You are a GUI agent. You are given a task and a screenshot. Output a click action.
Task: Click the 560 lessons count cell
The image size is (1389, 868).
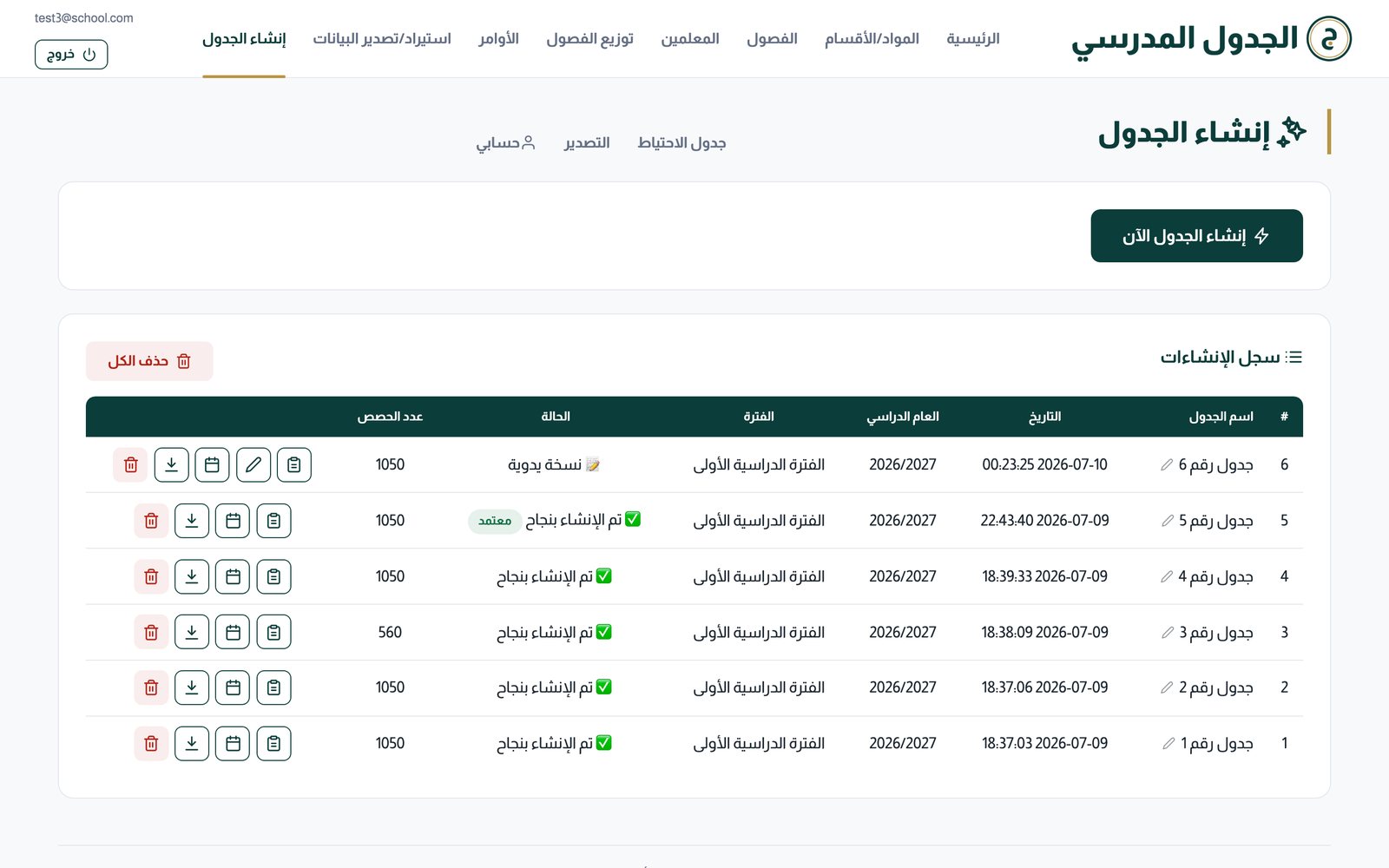tap(390, 632)
